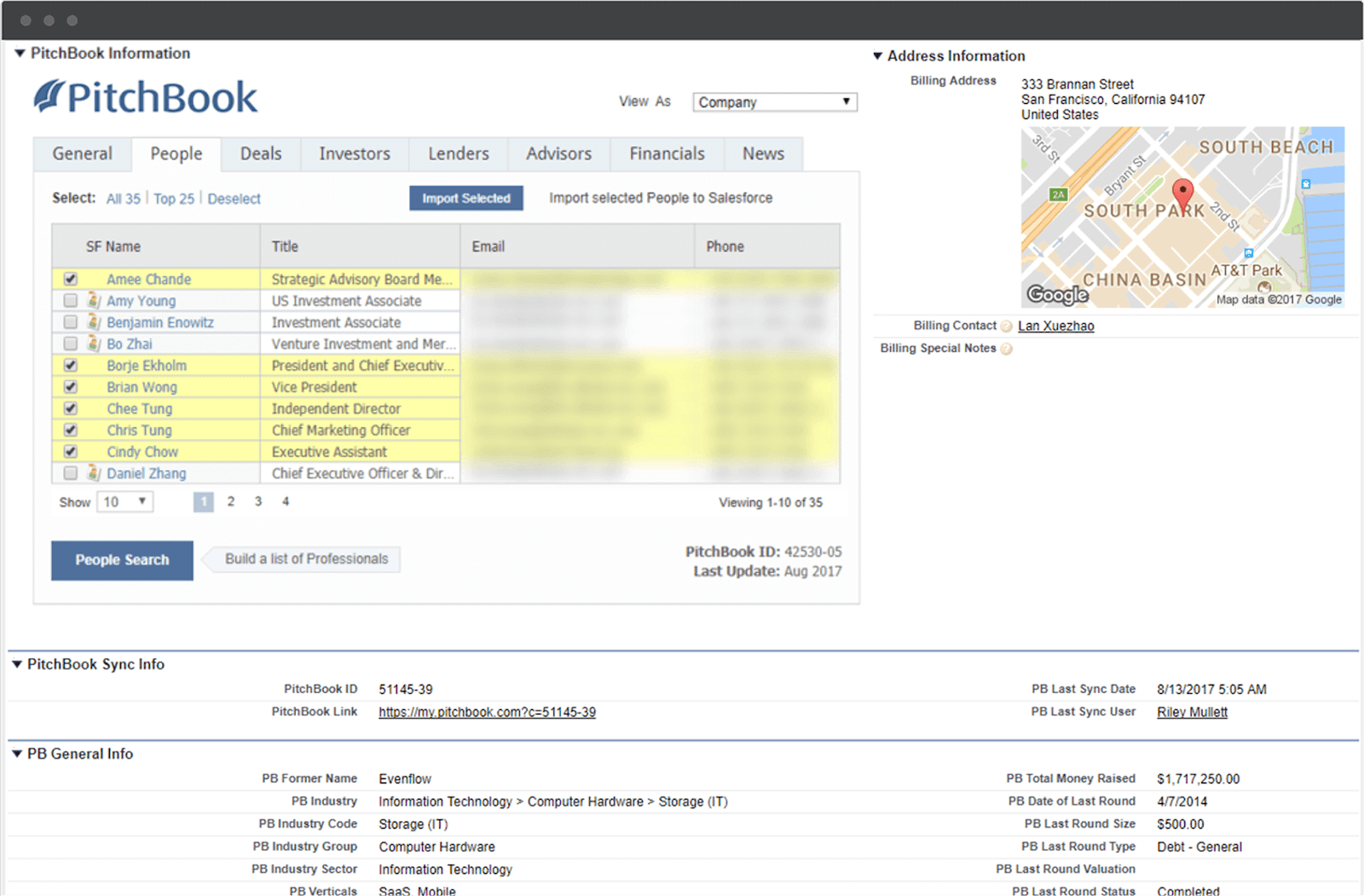Click the SF Name column header
Image resolution: width=1364 pixels, height=896 pixels.
(156, 246)
